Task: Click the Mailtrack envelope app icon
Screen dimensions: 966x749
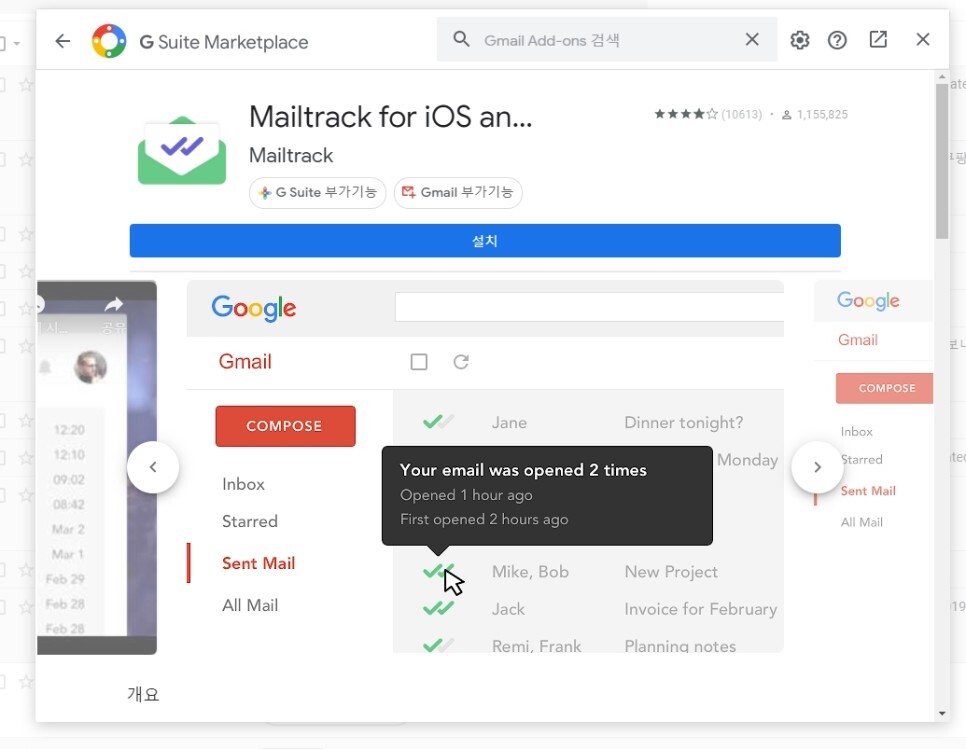Action: (182, 150)
